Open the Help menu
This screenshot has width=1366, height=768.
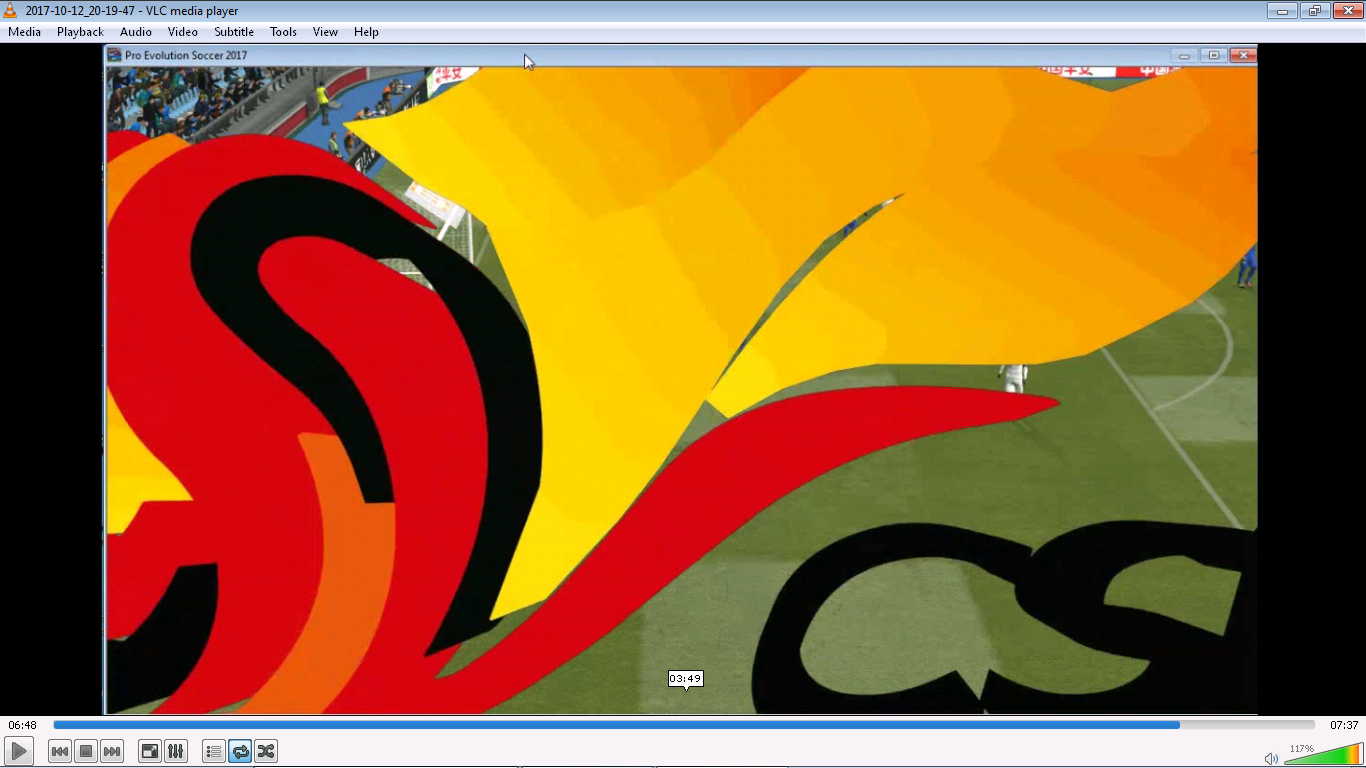(x=367, y=32)
